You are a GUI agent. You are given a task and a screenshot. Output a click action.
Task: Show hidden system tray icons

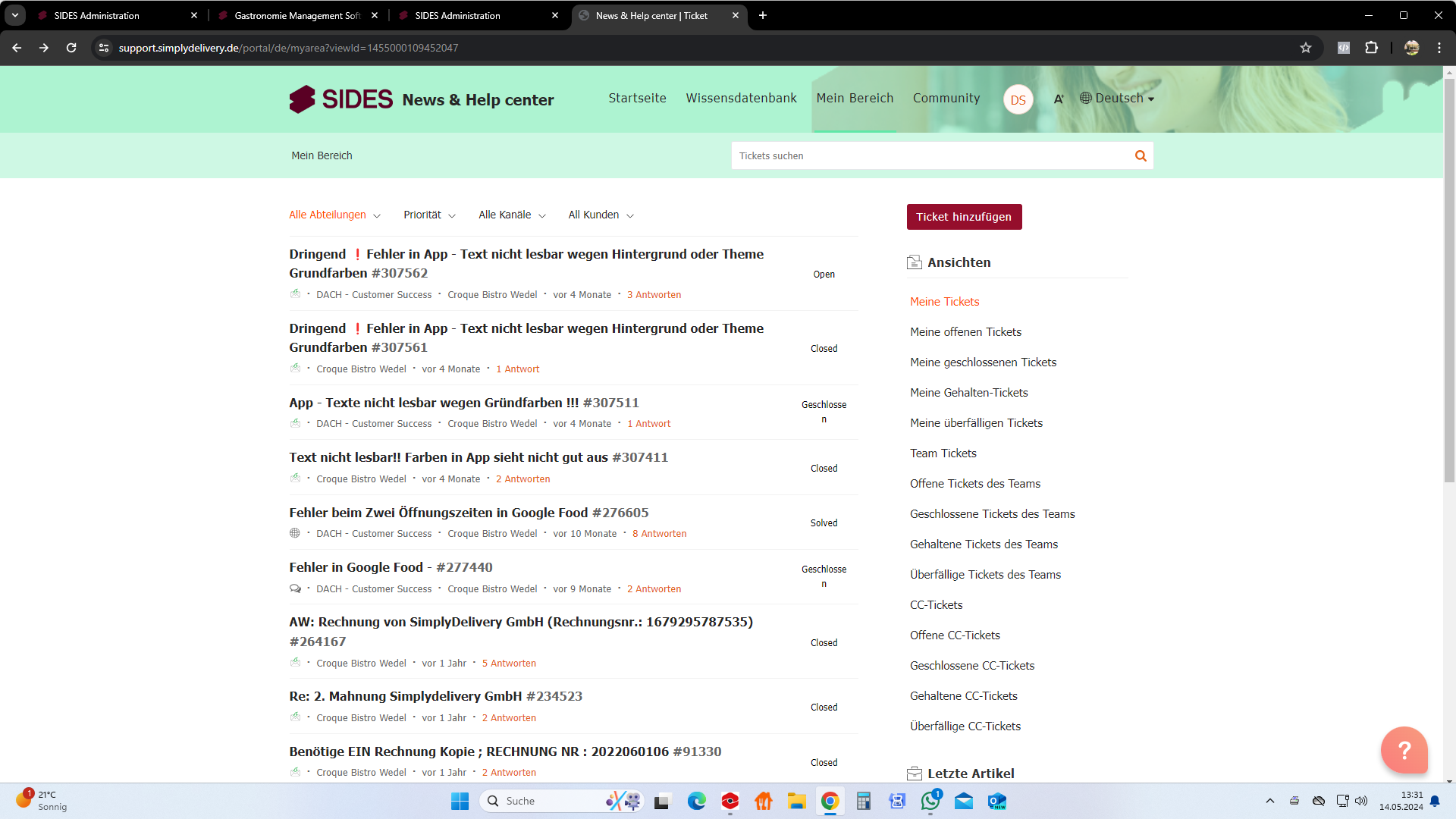click(1269, 801)
